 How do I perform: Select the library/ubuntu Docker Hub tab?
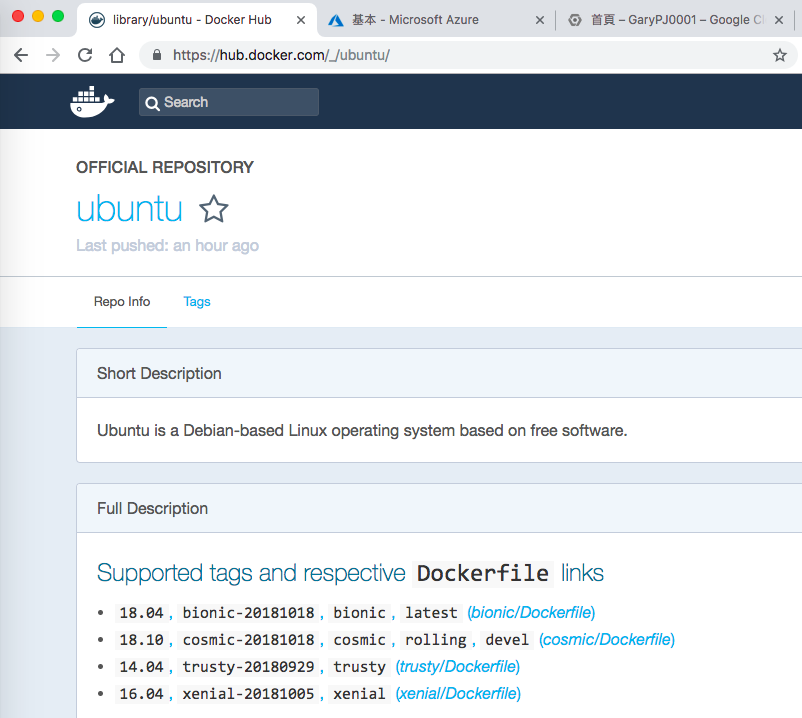[197, 20]
